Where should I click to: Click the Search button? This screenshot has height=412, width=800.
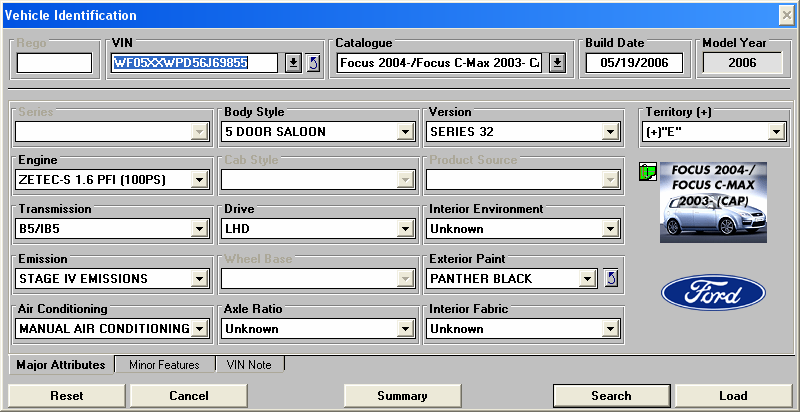pos(611,396)
